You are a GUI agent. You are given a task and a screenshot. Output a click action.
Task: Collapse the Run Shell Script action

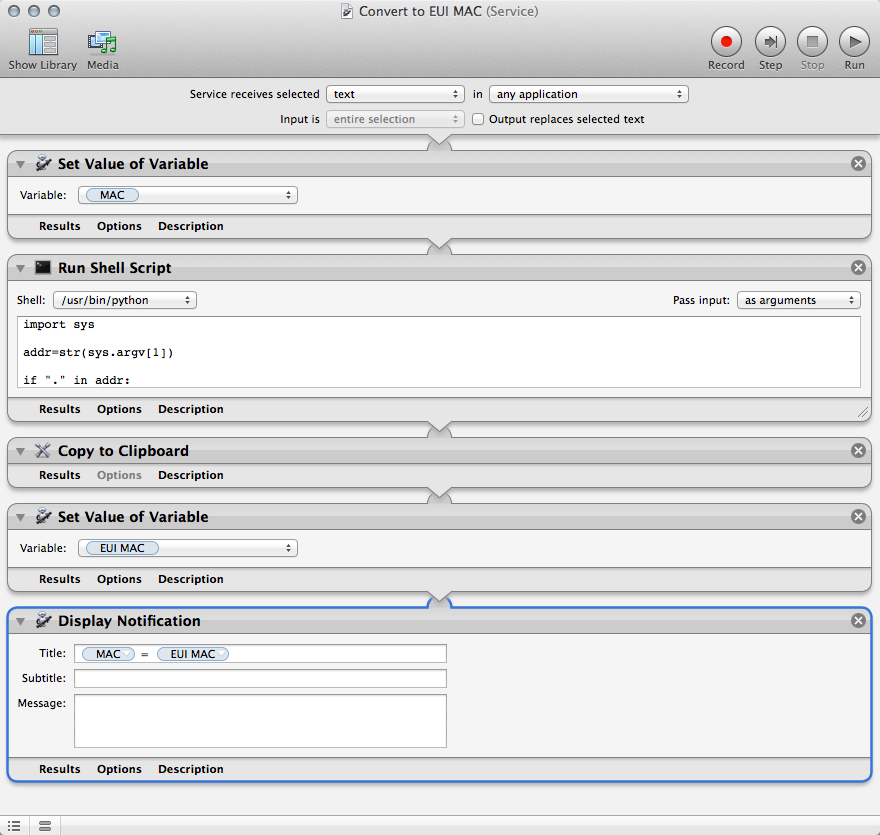(x=21, y=269)
